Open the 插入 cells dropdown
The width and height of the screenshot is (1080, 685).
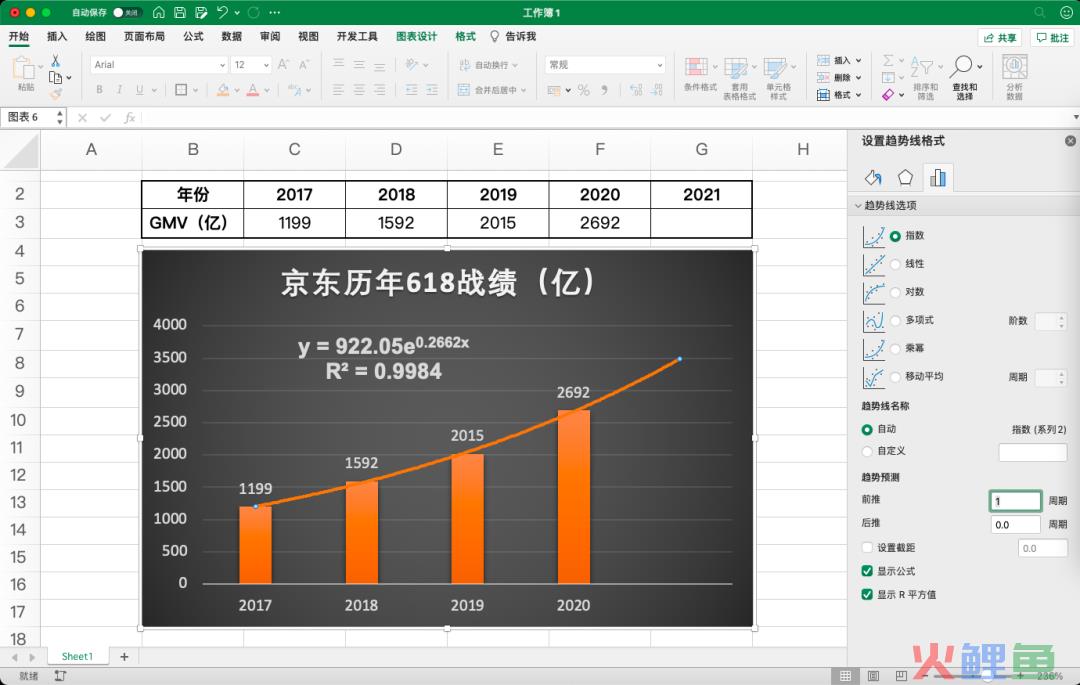pyautogui.click(x=858, y=61)
